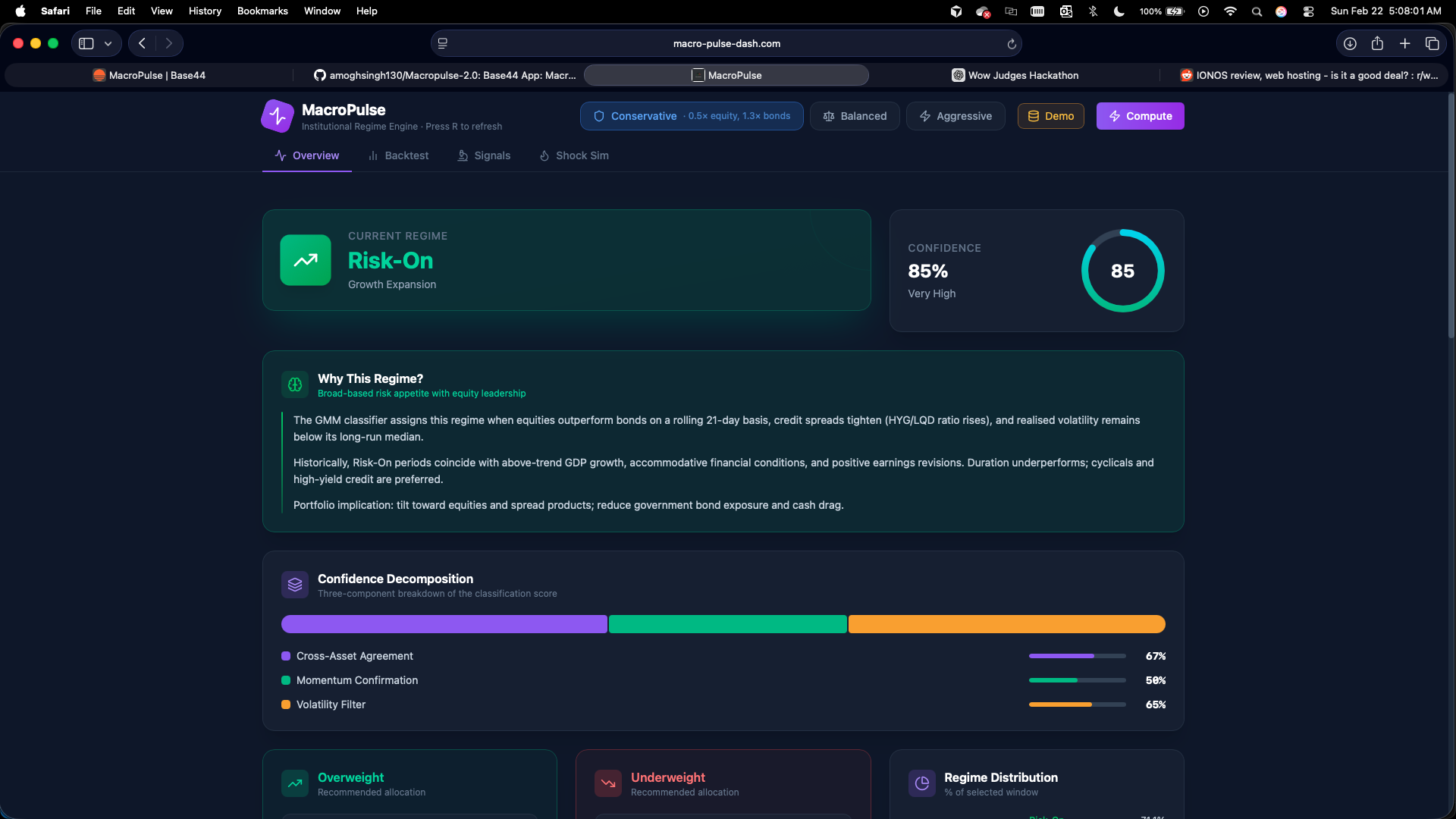
Task: Select the Aggressive risk profile
Action: 955,116
